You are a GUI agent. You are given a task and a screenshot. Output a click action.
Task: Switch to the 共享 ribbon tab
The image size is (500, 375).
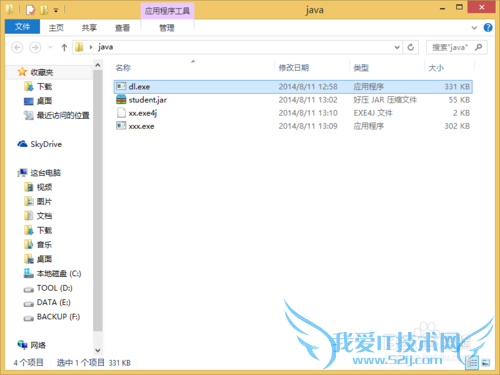89,28
